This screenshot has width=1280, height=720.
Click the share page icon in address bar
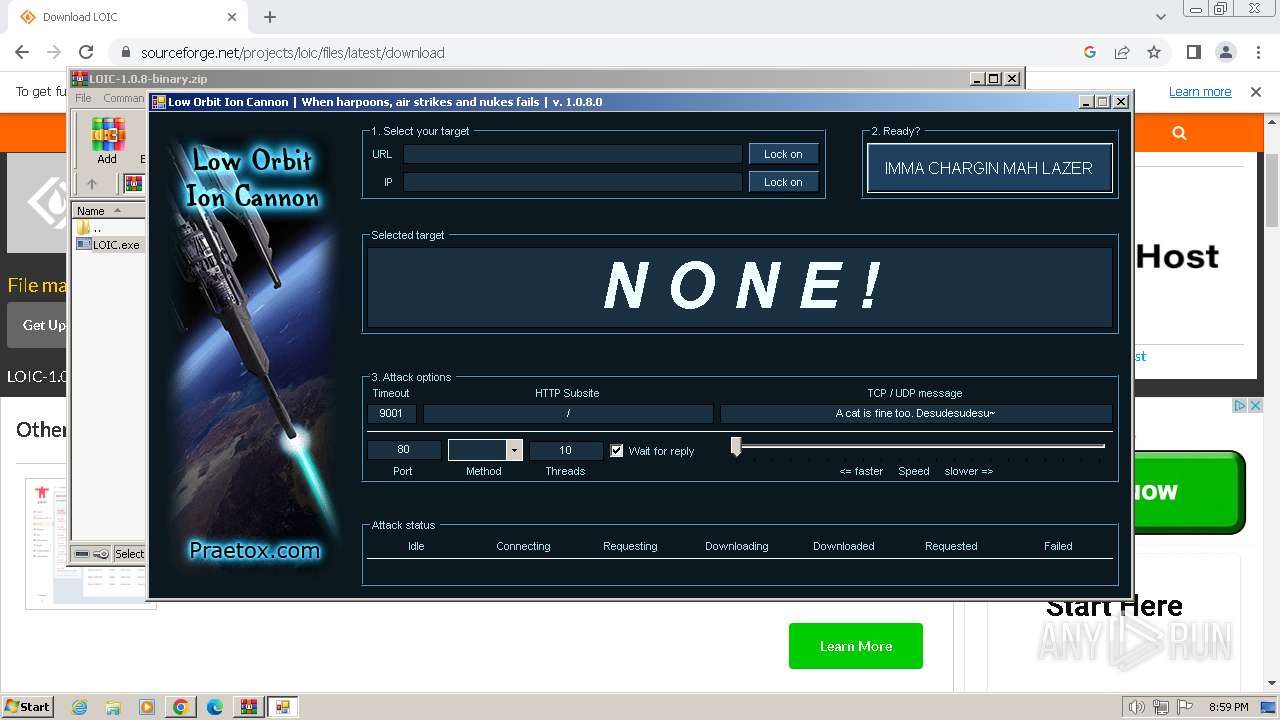[x=1122, y=52]
